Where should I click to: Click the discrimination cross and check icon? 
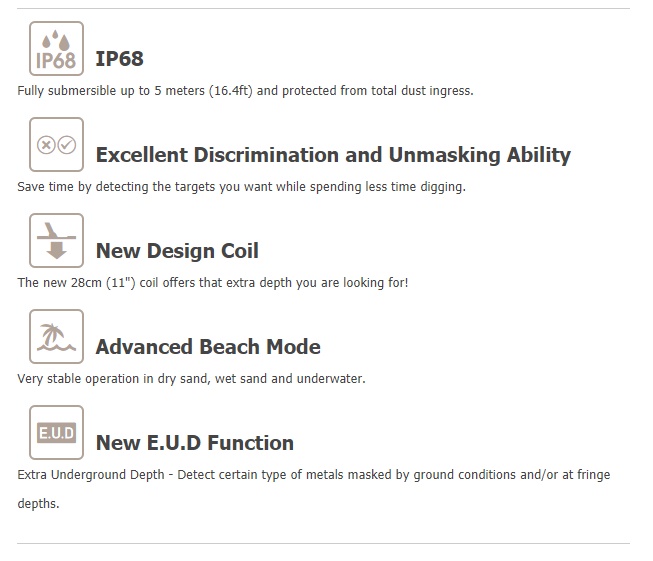tap(56, 145)
